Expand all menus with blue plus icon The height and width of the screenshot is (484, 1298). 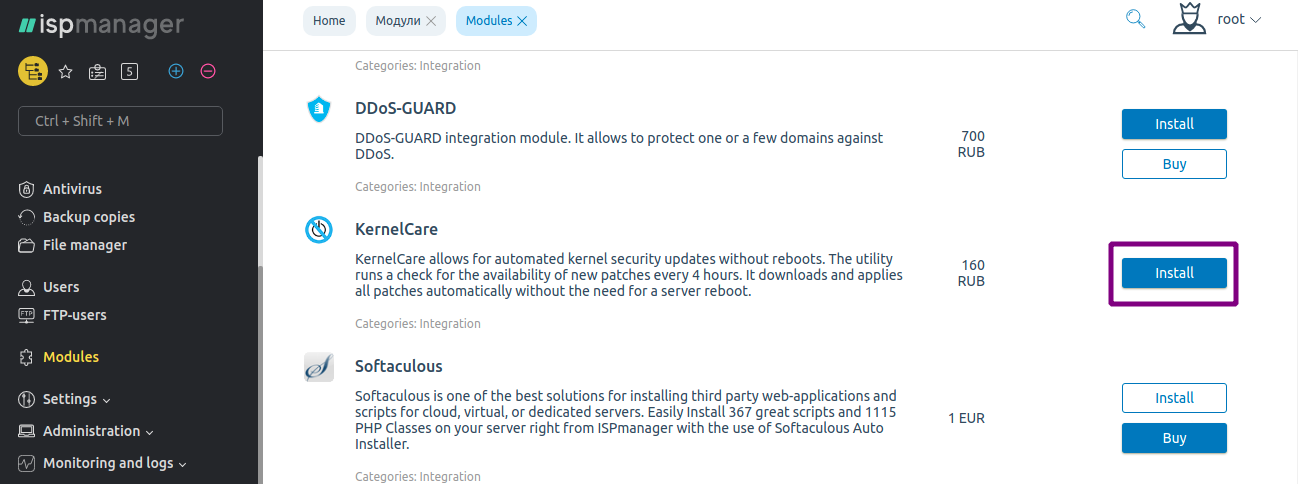(176, 71)
